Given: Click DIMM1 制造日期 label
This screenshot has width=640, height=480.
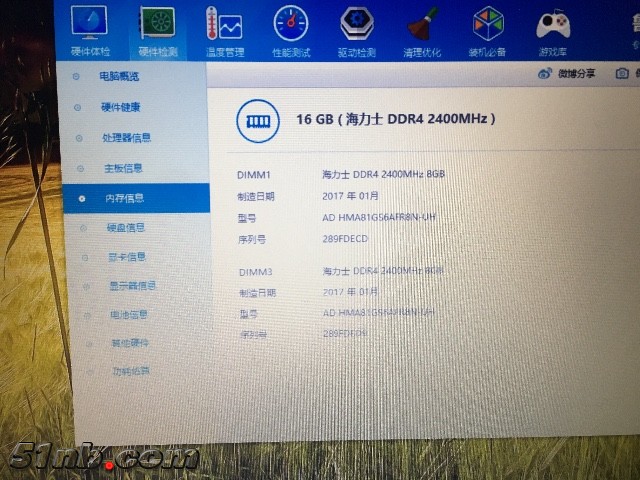Looking at the screenshot, I should coord(256,197).
